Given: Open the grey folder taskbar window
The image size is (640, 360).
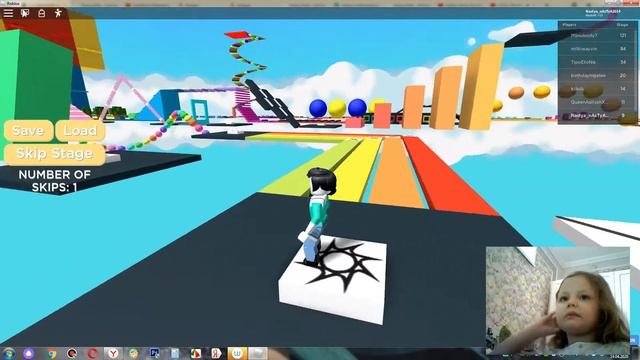Looking at the screenshot, I should tap(258, 353).
